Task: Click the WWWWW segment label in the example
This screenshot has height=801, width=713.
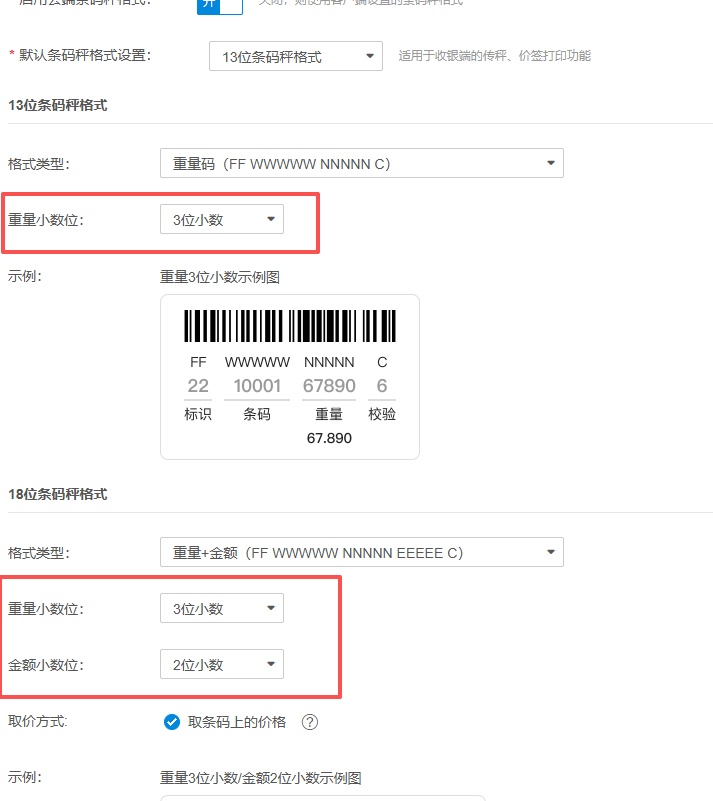Action: [x=257, y=362]
